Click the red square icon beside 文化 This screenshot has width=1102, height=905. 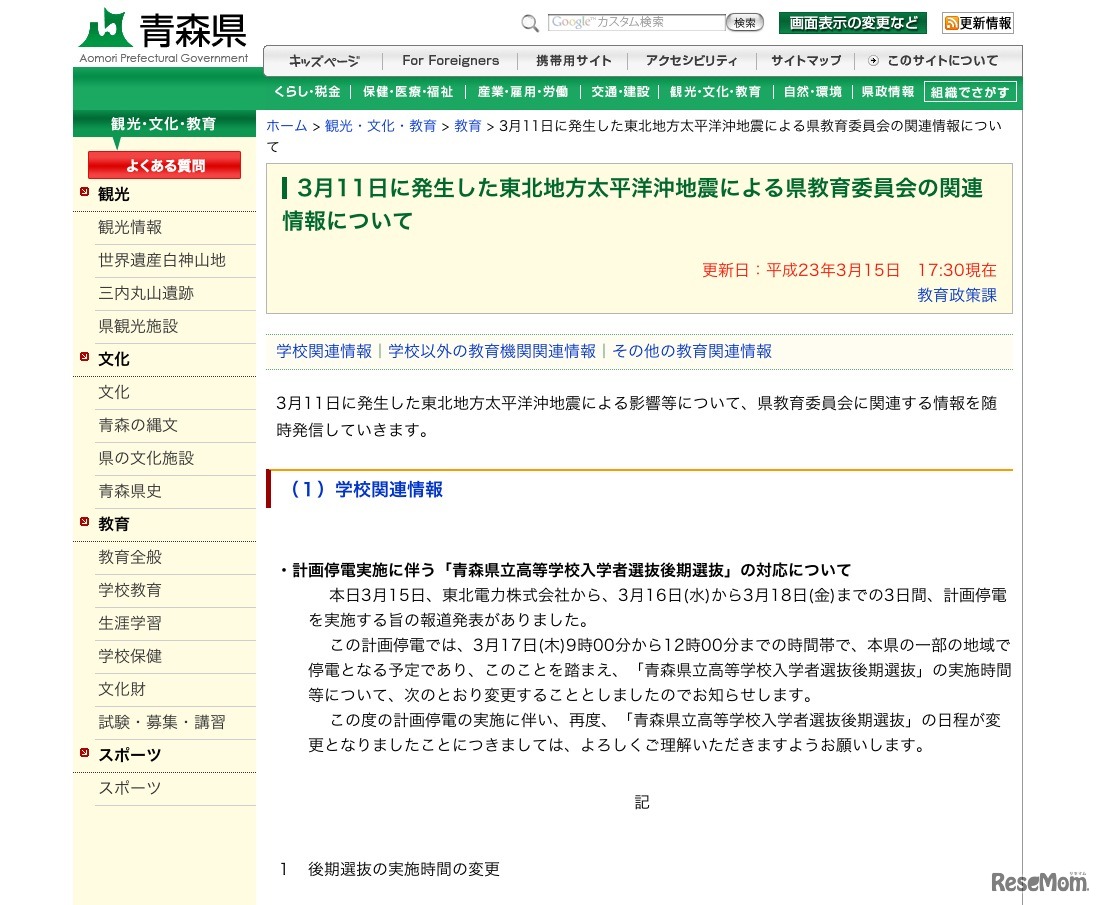[x=84, y=357]
